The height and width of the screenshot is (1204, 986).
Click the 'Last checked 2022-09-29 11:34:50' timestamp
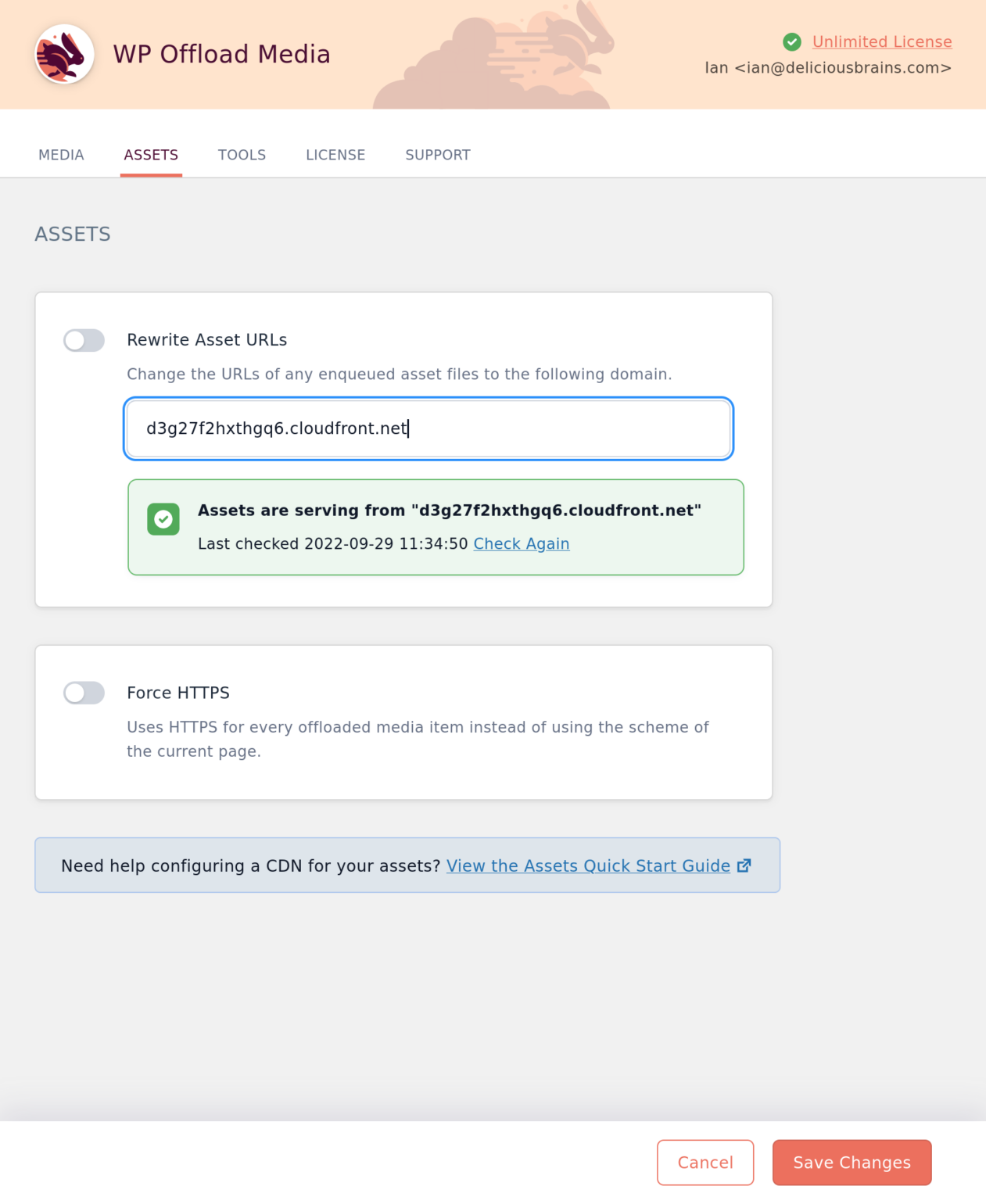coord(333,543)
